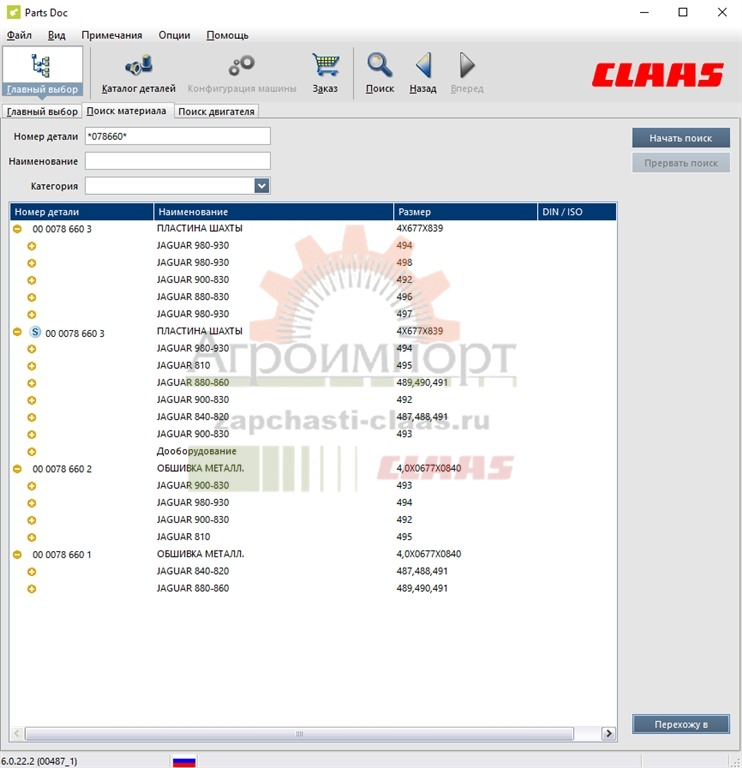The height and width of the screenshot is (768, 742).
Task: Switch to the Поиск материала tab
Action: 126,111
